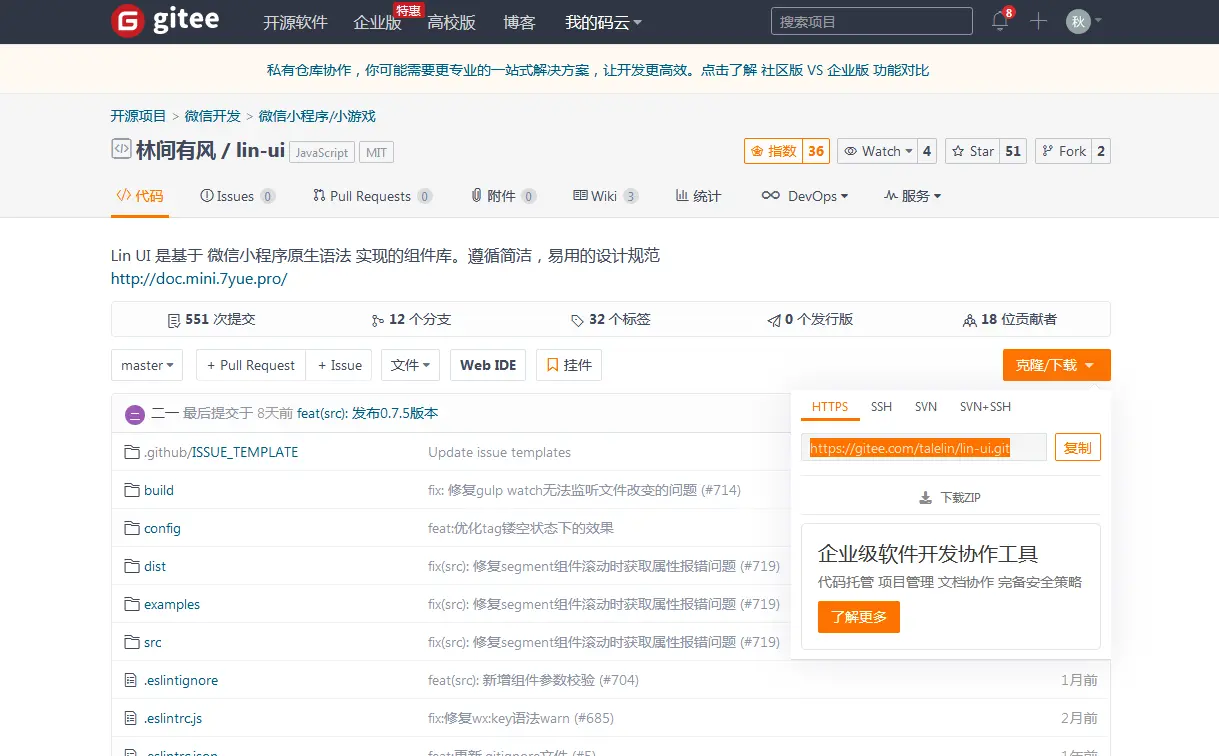Viewport: 1219px width, 756px height.
Task: Click the folder icon for build
Action: coord(131,490)
